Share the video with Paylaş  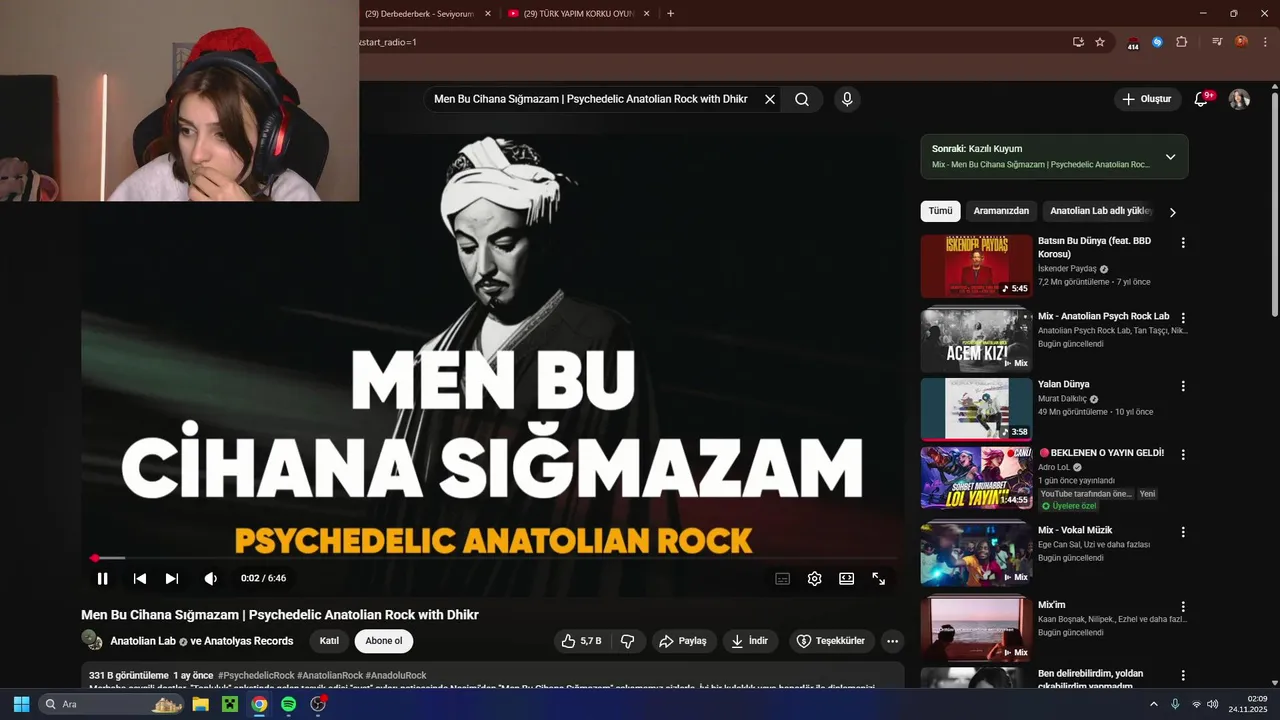click(x=683, y=641)
